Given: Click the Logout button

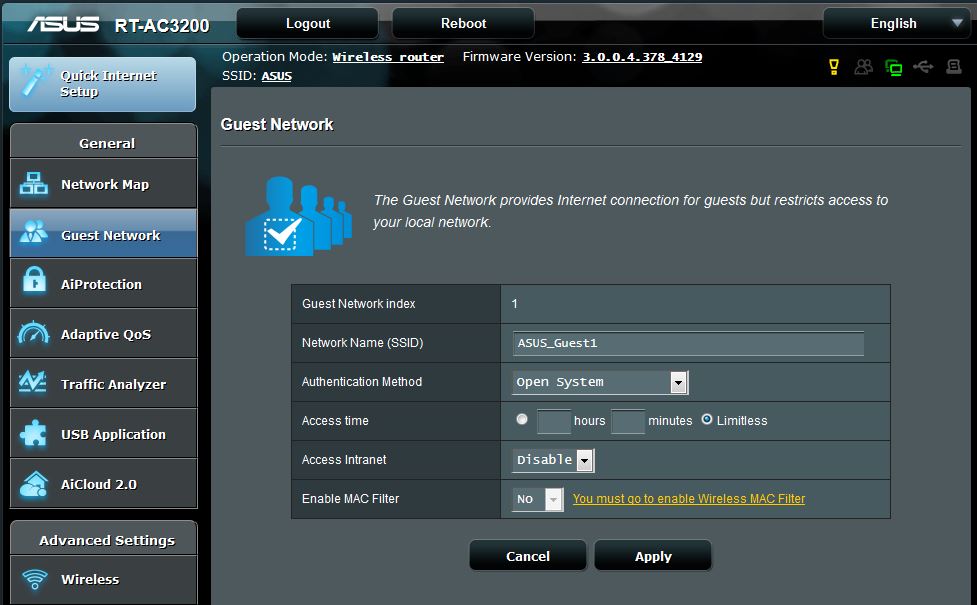Looking at the screenshot, I should (x=307, y=24).
